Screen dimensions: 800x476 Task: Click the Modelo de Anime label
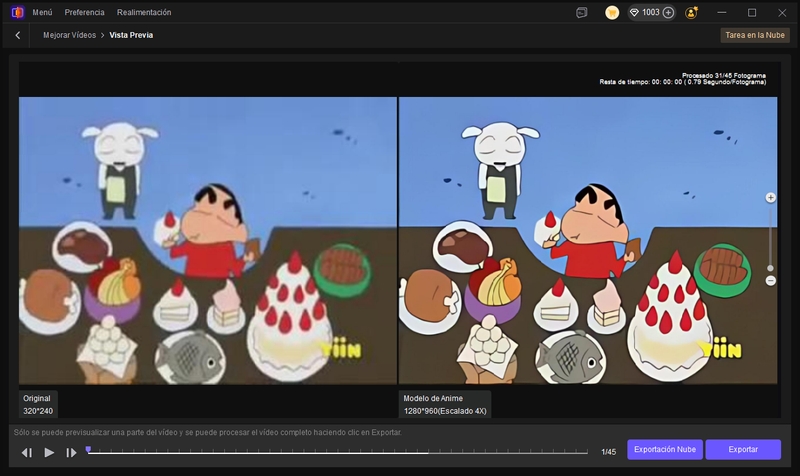point(433,398)
